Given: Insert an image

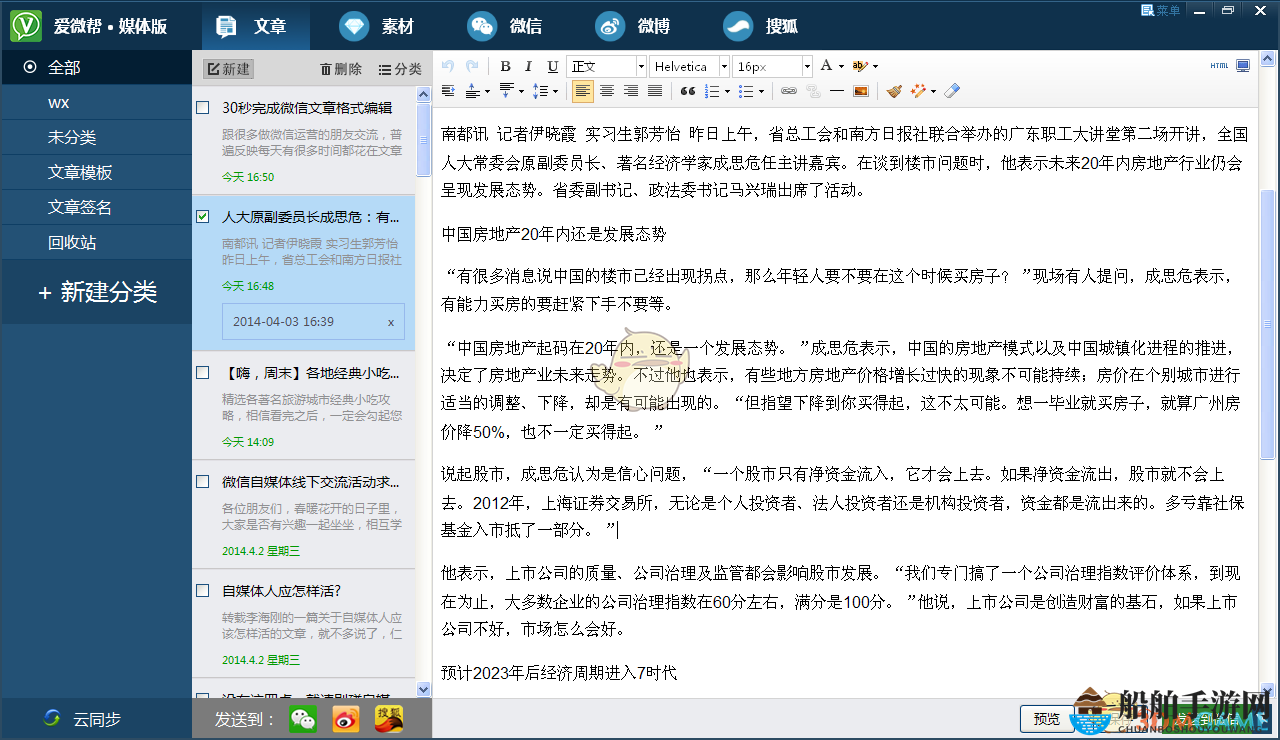Looking at the screenshot, I should pyautogui.click(x=861, y=91).
